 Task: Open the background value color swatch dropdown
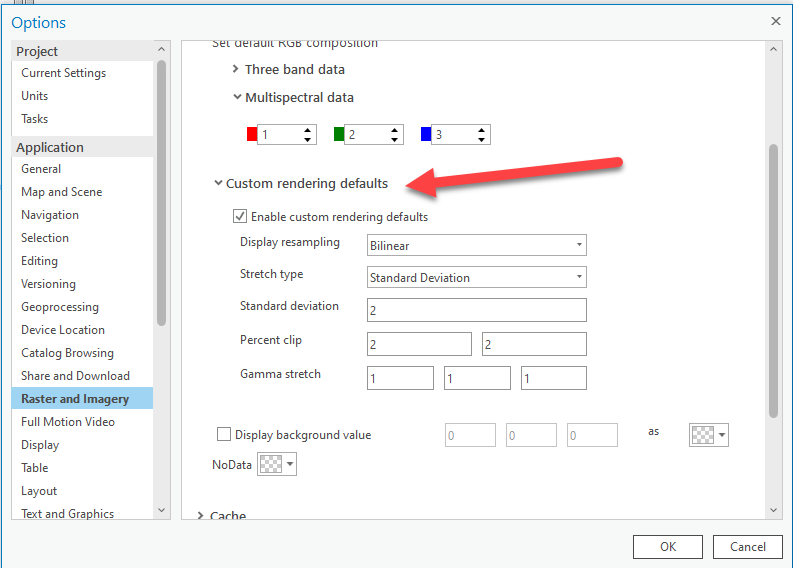tap(709, 435)
